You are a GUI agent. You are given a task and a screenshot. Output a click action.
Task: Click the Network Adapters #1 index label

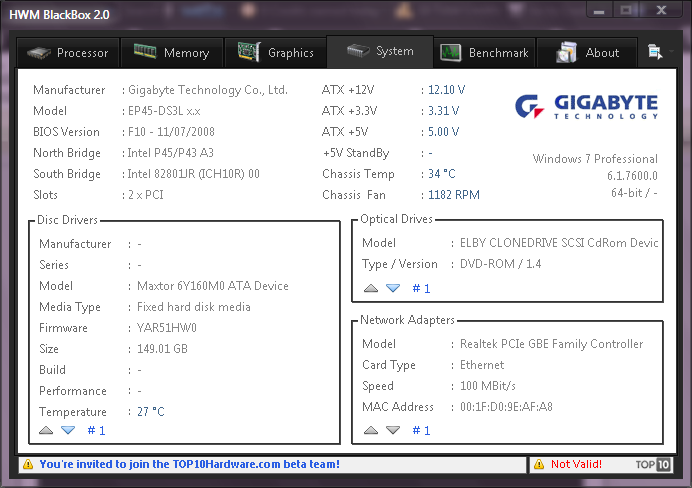(421, 431)
